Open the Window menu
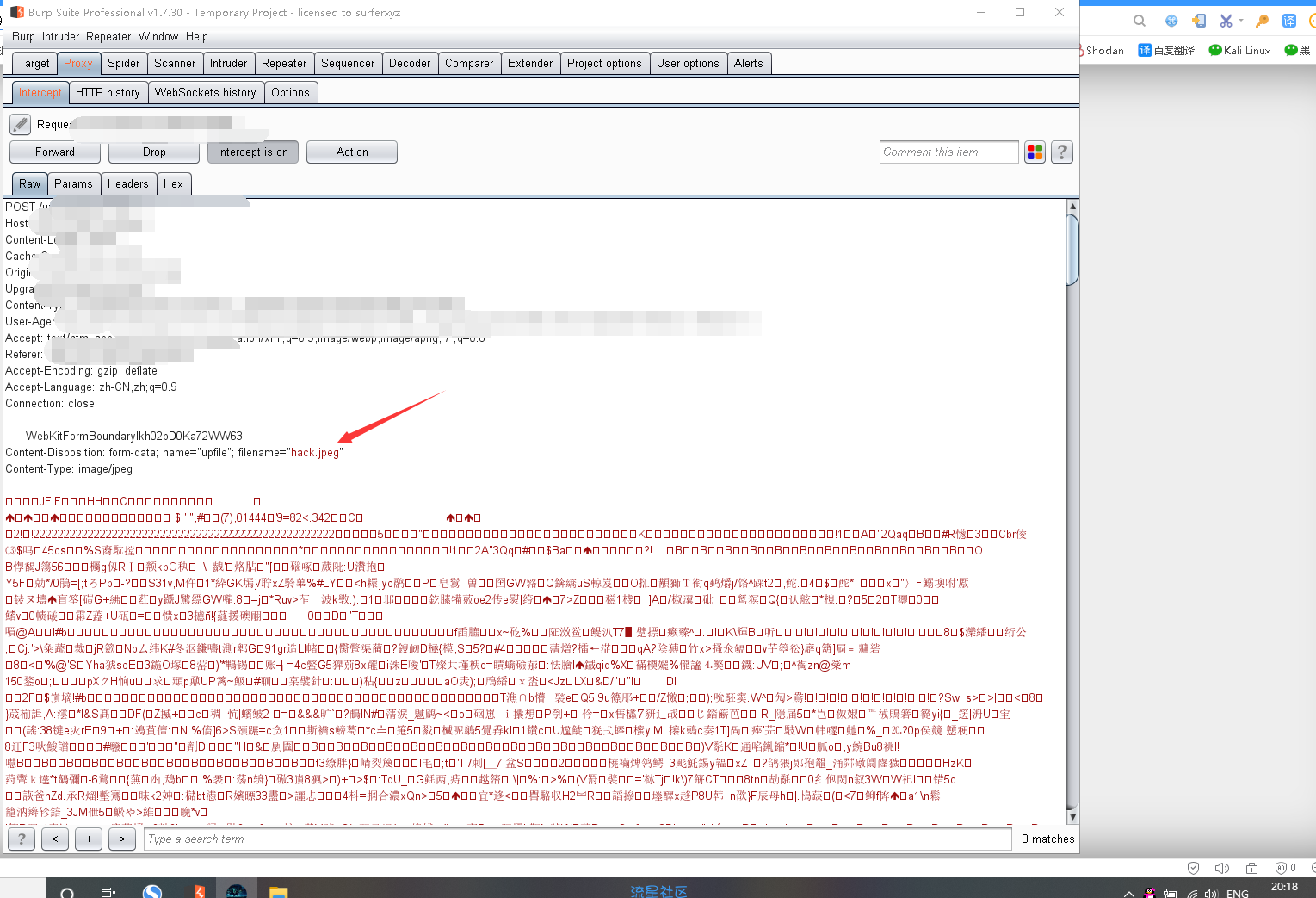Image resolution: width=1316 pixels, height=898 pixels. tap(158, 36)
